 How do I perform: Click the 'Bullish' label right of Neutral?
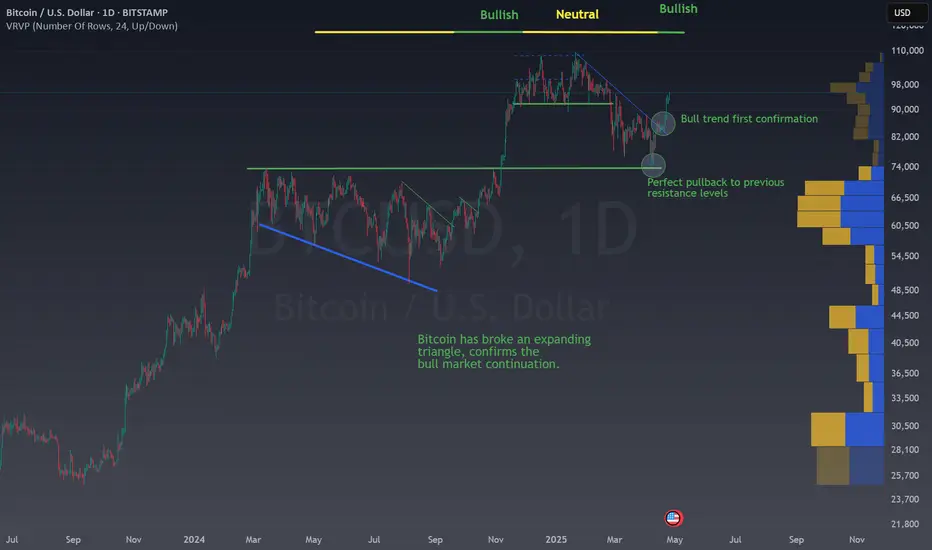click(x=678, y=9)
